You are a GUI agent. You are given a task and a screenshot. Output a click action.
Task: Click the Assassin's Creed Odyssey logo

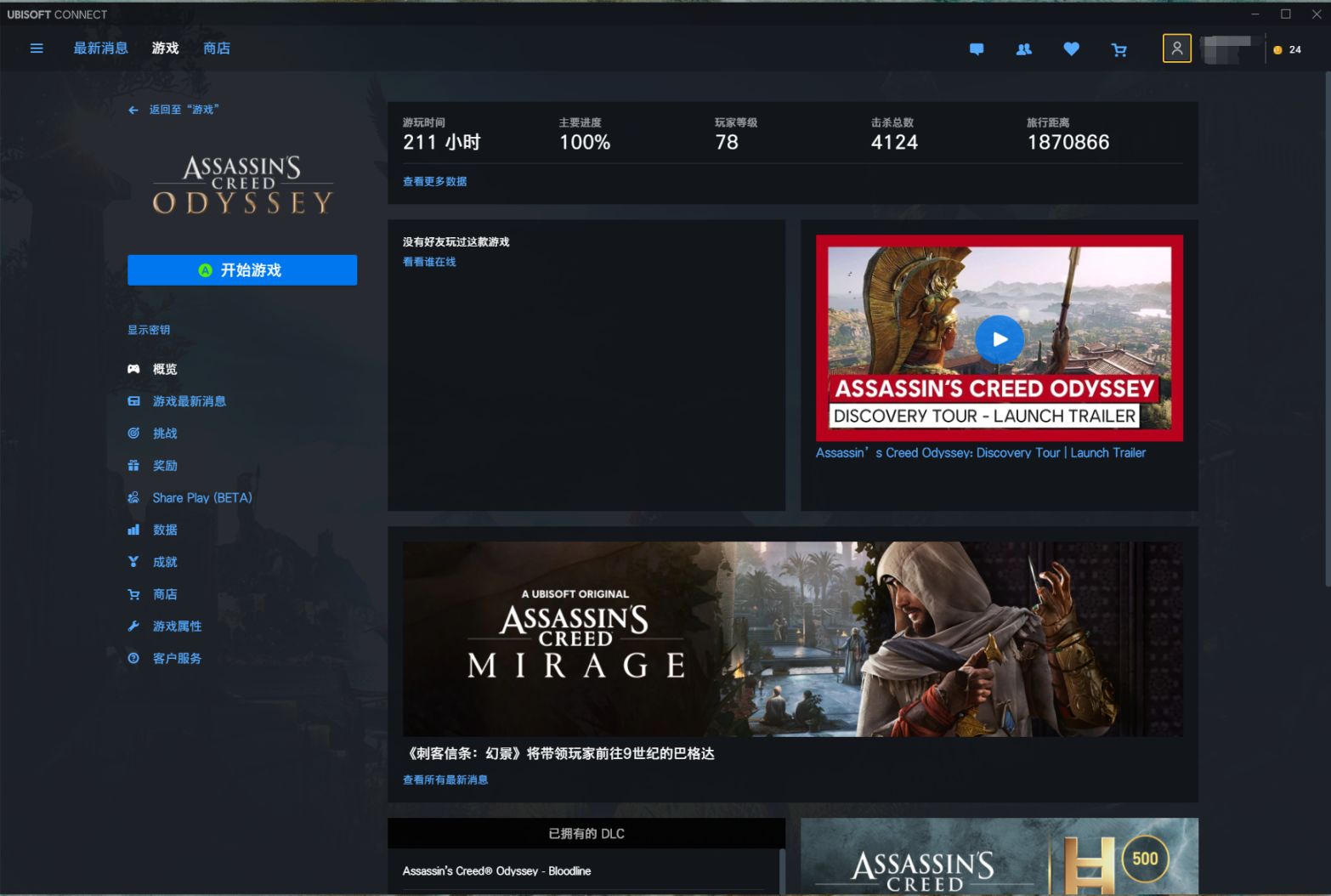pos(242,184)
